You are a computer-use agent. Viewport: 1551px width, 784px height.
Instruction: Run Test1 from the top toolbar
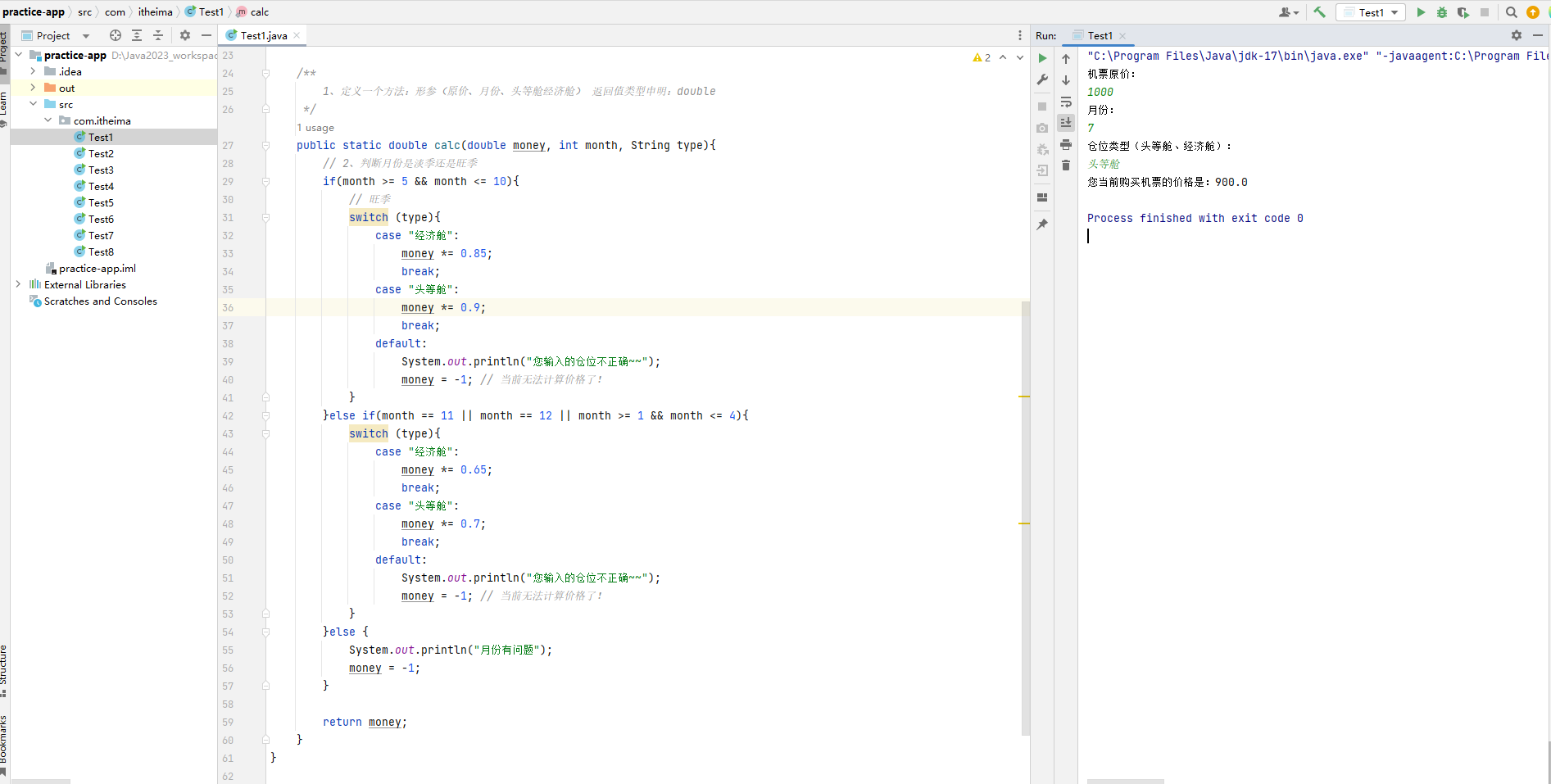(x=1421, y=12)
